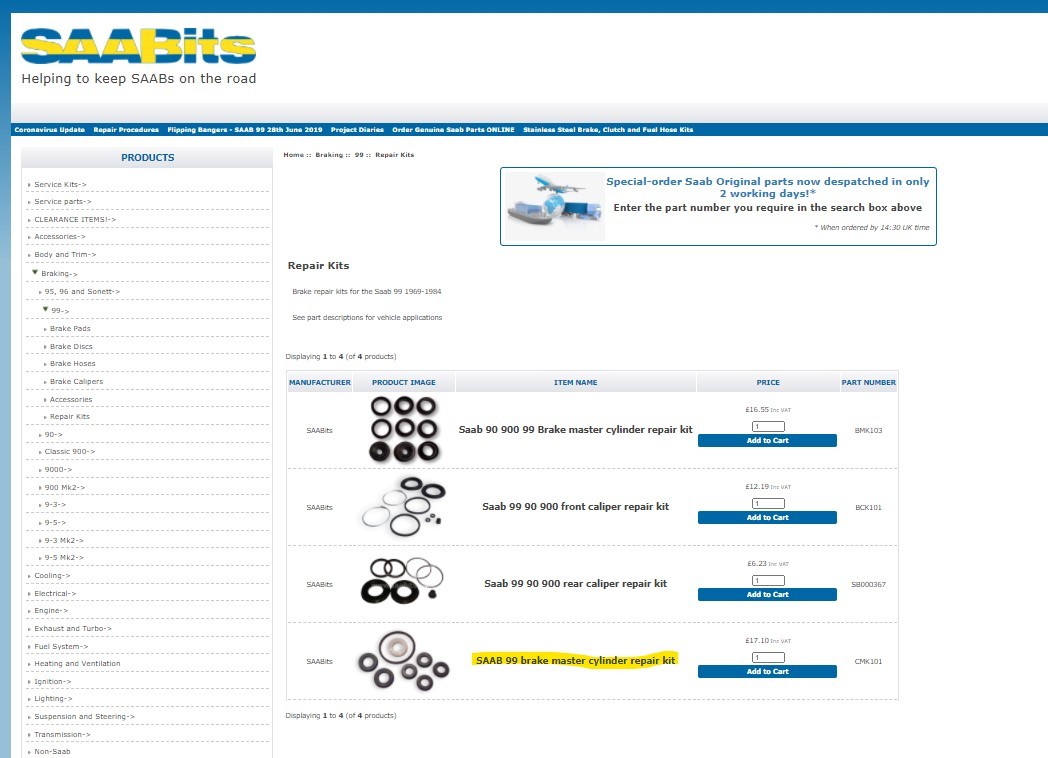The width and height of the screenshot is (1048, 758).
Task: Expand Body and Trim category
Action: pos(65,255)
